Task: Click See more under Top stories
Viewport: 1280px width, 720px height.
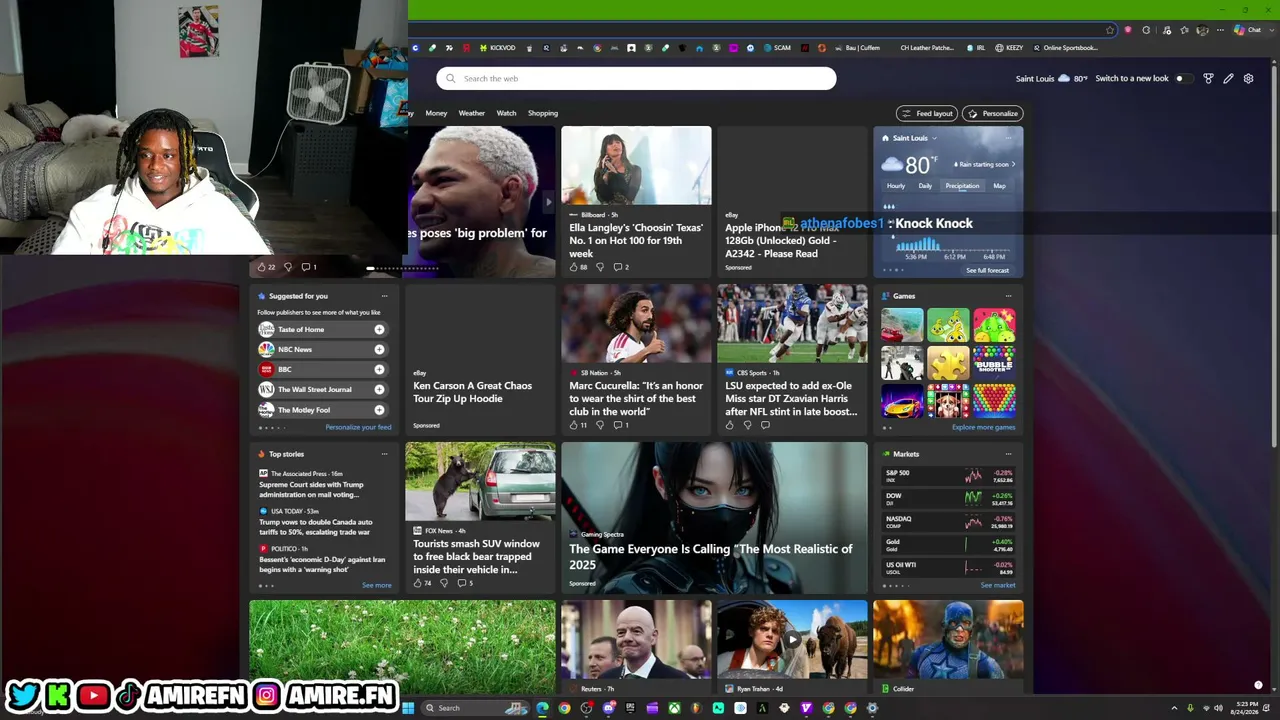Action: tap(376, 585)
